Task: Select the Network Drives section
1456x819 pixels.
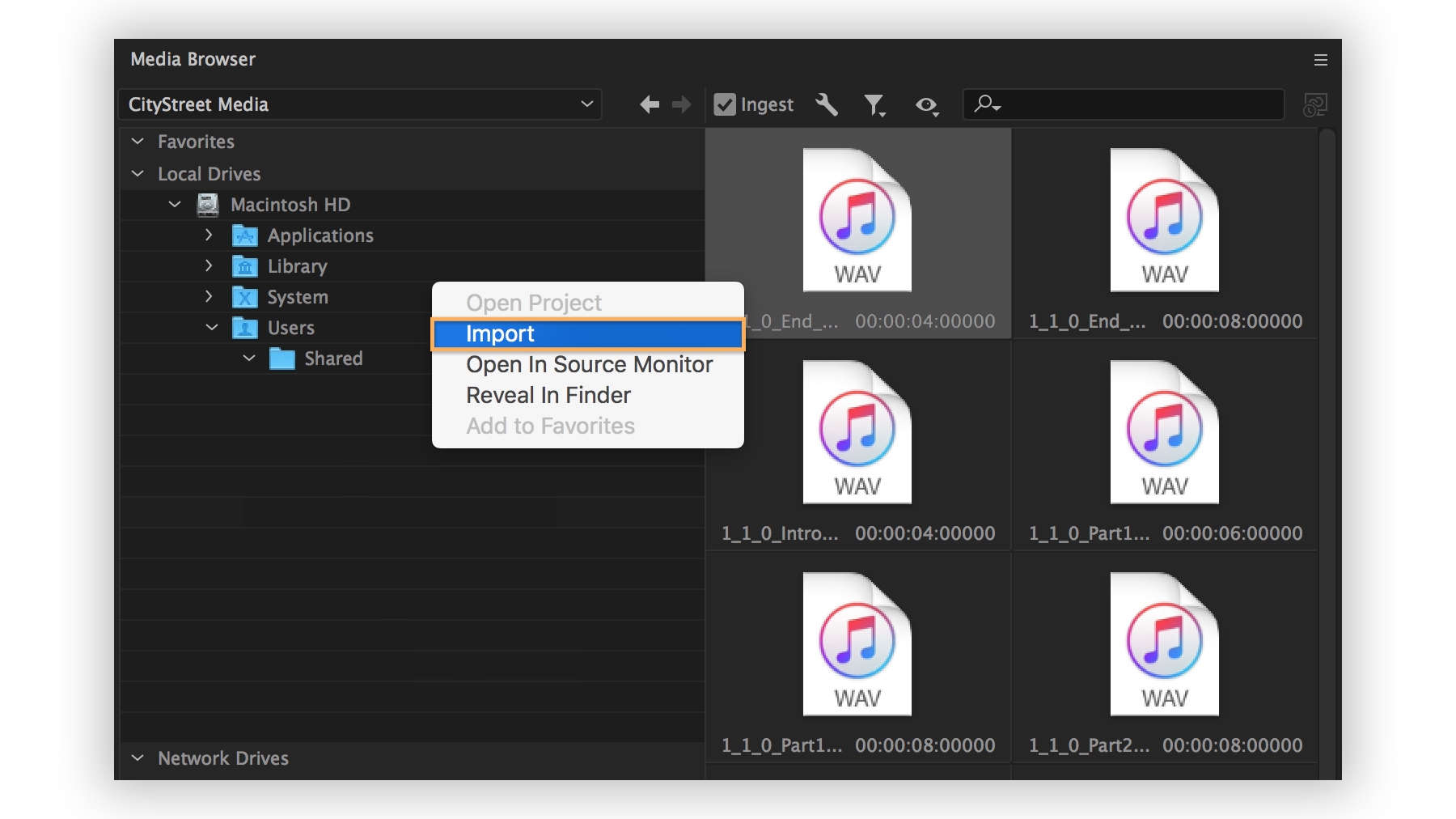Action: pyautogui.click(x=223, y=758)
